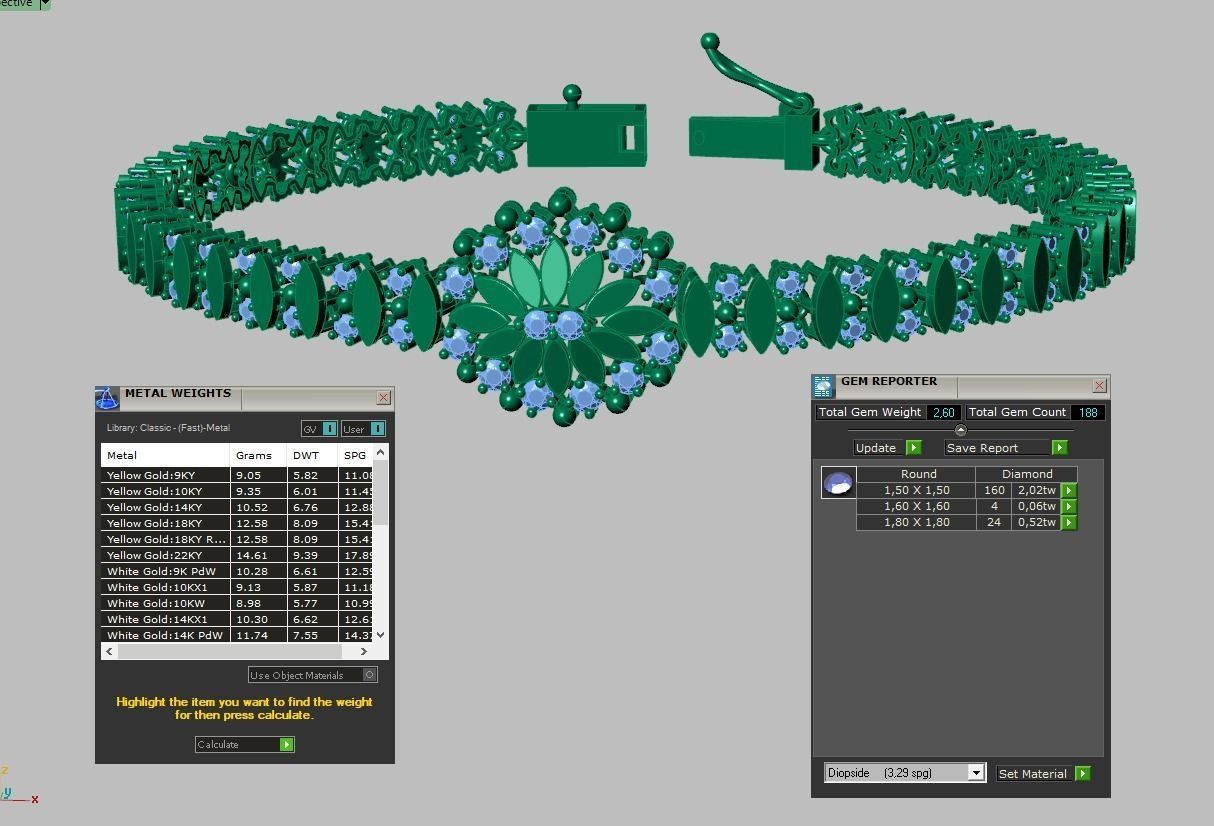
Task: Select the Yellow Gold:14KY row
Action: (x=237, y=507)
